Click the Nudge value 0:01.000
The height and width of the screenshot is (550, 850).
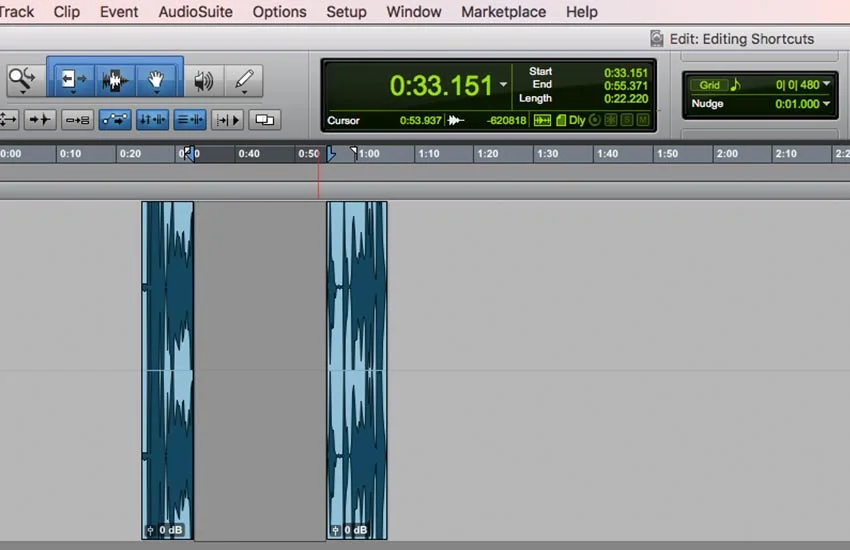797,103
